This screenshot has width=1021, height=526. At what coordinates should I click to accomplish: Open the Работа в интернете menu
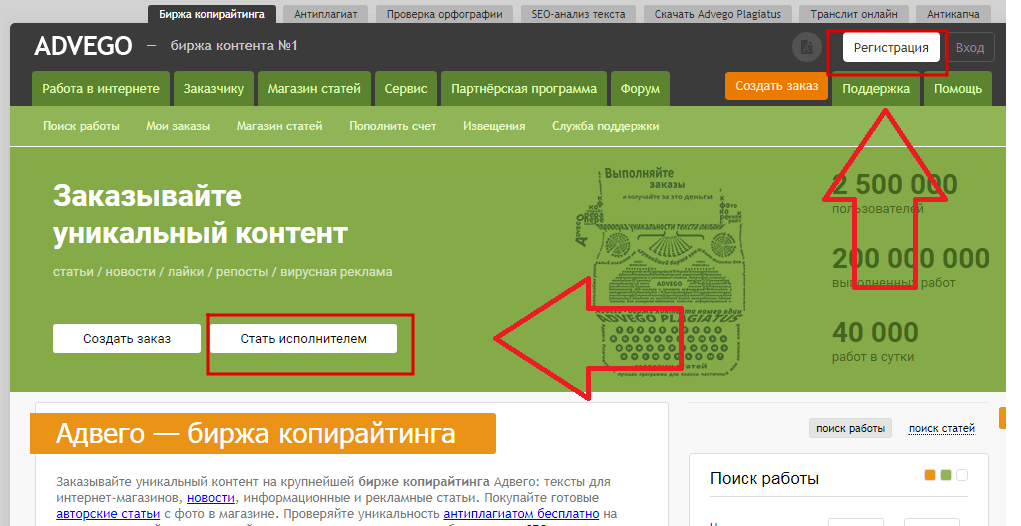101,89
